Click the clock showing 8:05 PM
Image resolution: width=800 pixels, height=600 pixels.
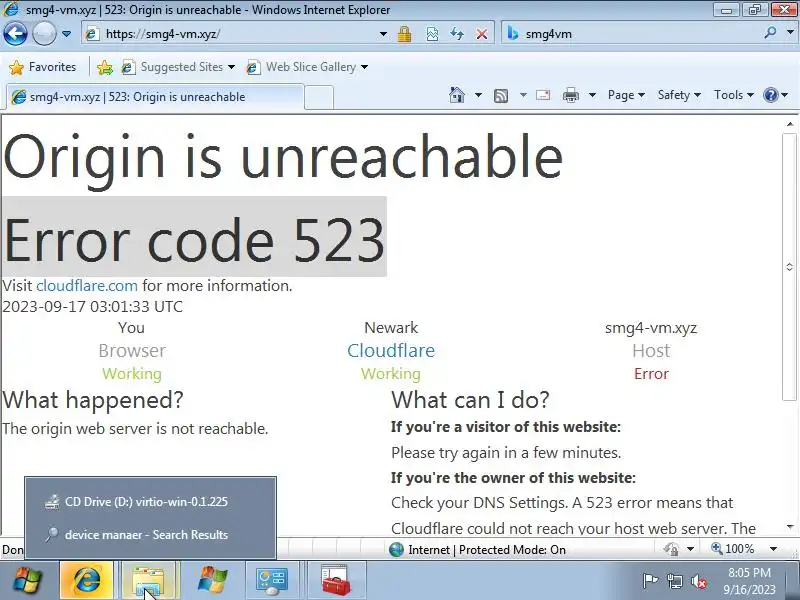(x=749, y=581)
